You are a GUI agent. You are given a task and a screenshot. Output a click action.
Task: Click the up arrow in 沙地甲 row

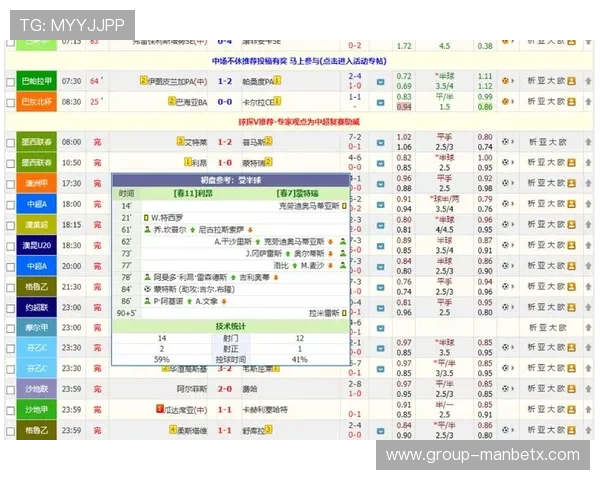588,410
